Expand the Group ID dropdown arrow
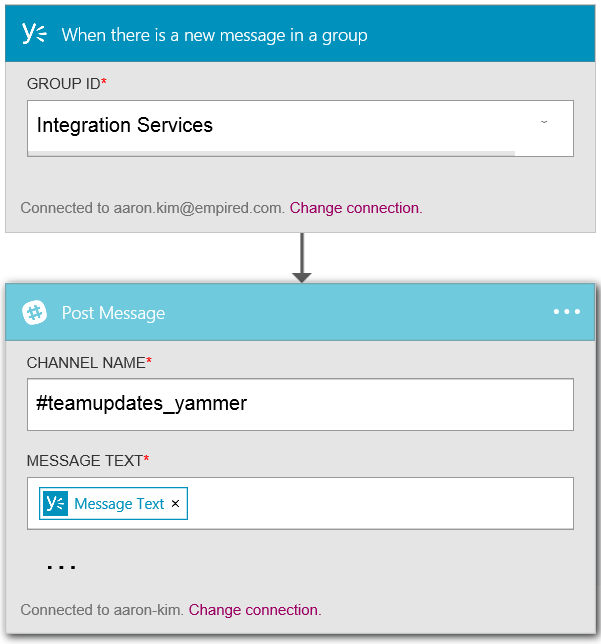The width and height of the screenshot is (601, 644). pyautogui.click(x=544, y=122)
